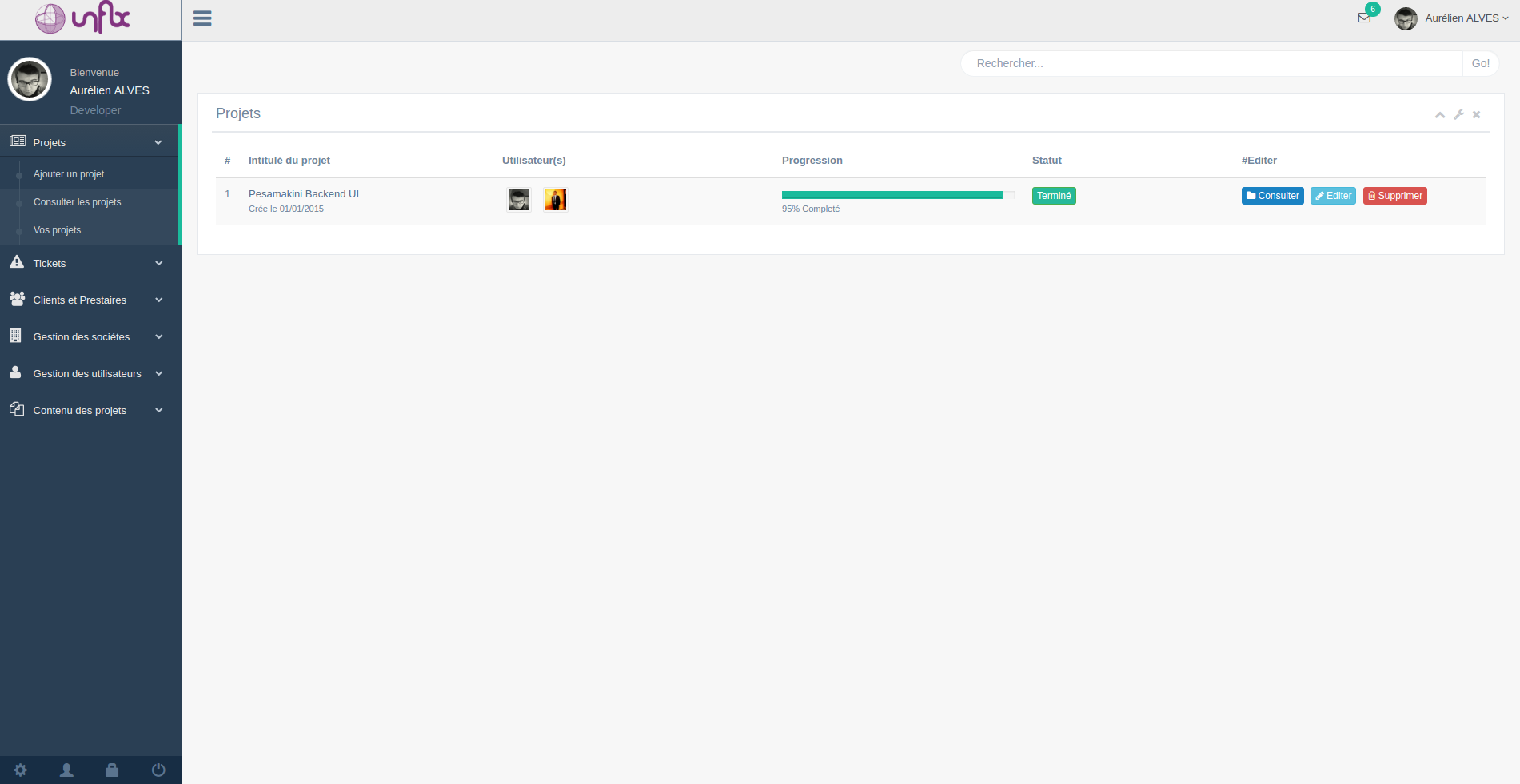Image resolution: width=1520 pixels, height=784 pixels.
Task: Expand Gestion des utilisateurs menu
Action: (88, 373)
